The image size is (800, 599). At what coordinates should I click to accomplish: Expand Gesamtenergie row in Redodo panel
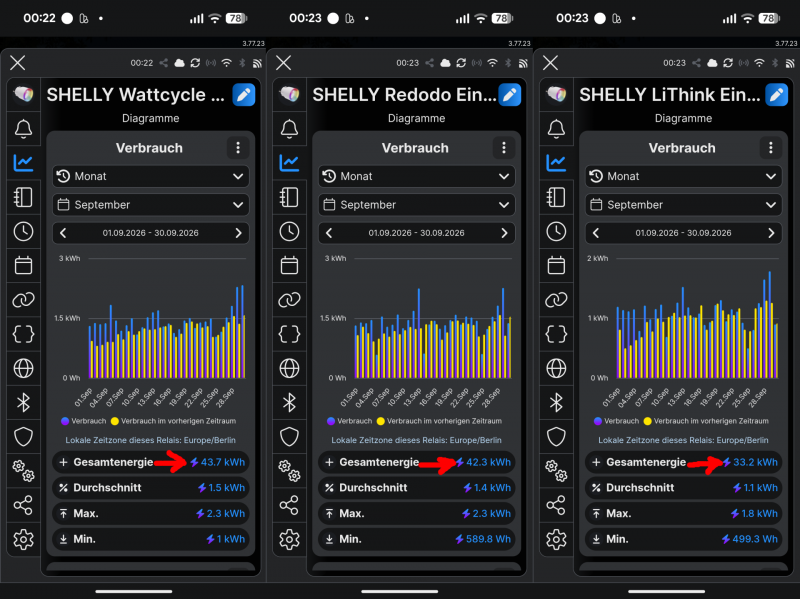tap(416, 462)
